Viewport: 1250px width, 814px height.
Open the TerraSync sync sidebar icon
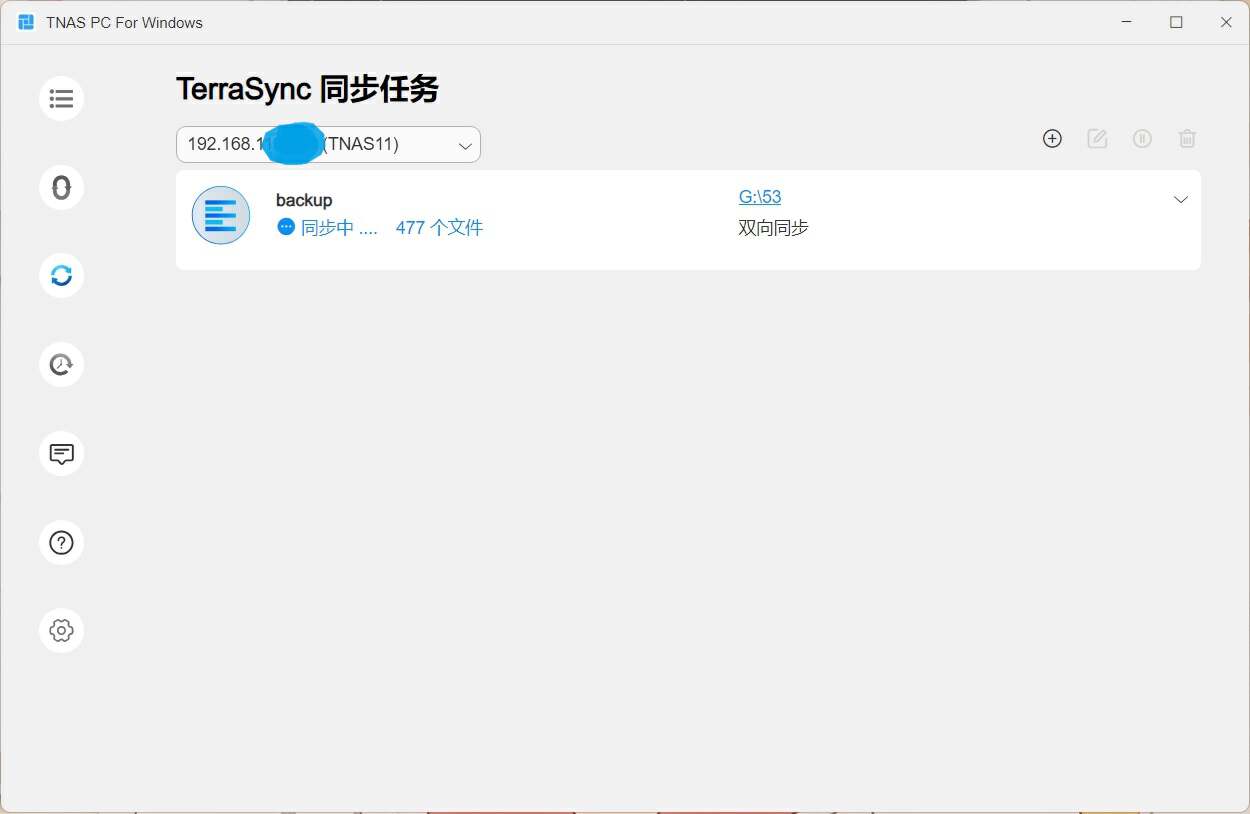coord(61,276)
